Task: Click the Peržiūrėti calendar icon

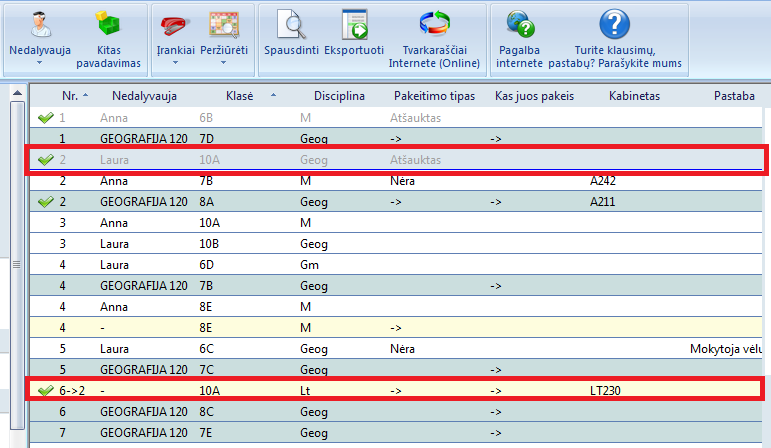Action: [x=223, y=25]
